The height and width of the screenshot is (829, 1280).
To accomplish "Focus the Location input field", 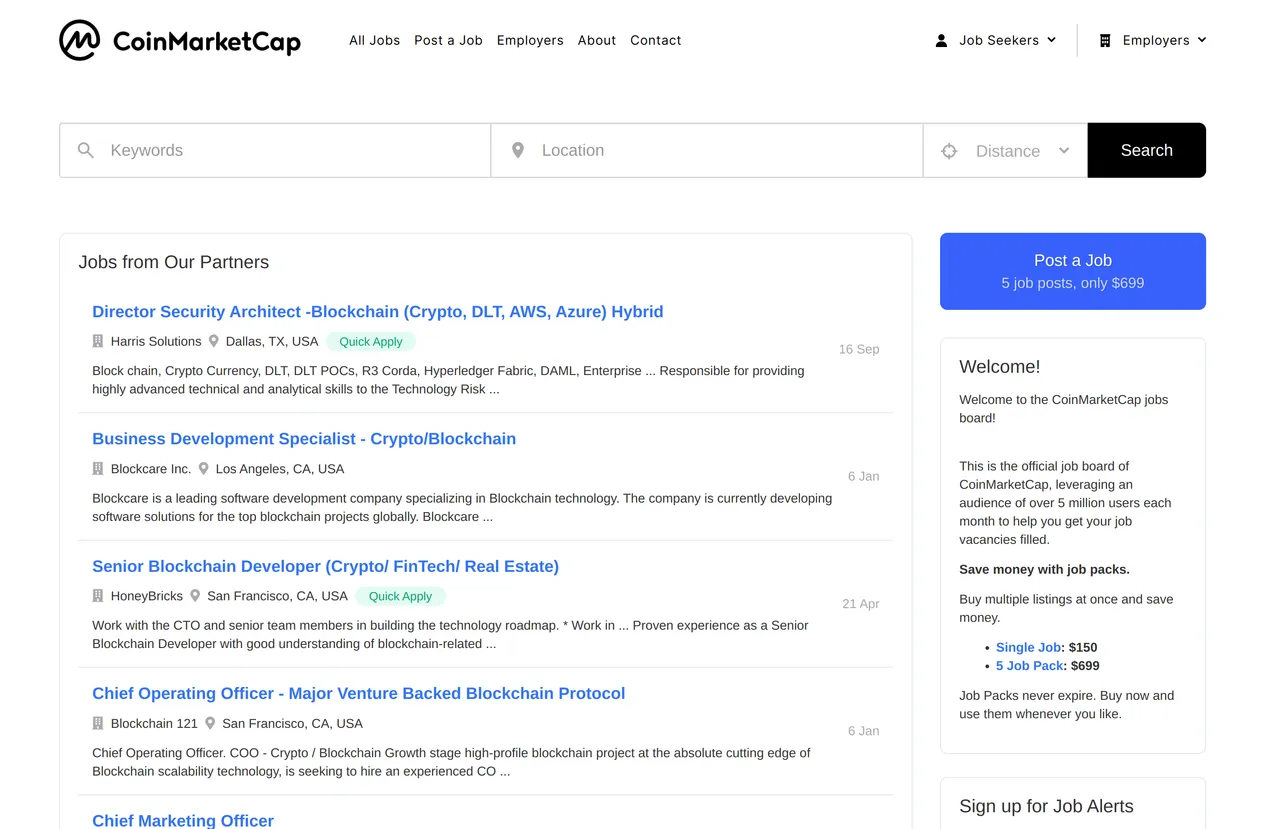I will pyautogui.click(x=707, y=150).
